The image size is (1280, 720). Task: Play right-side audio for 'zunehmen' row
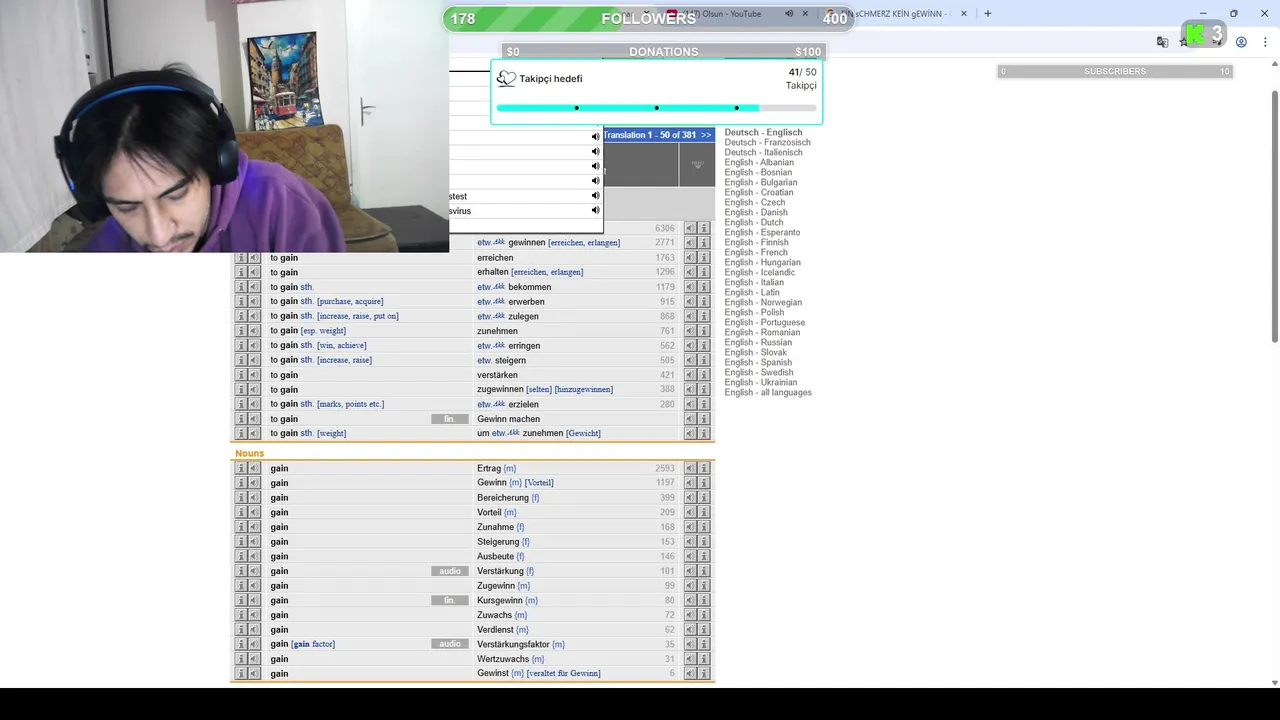690,331
